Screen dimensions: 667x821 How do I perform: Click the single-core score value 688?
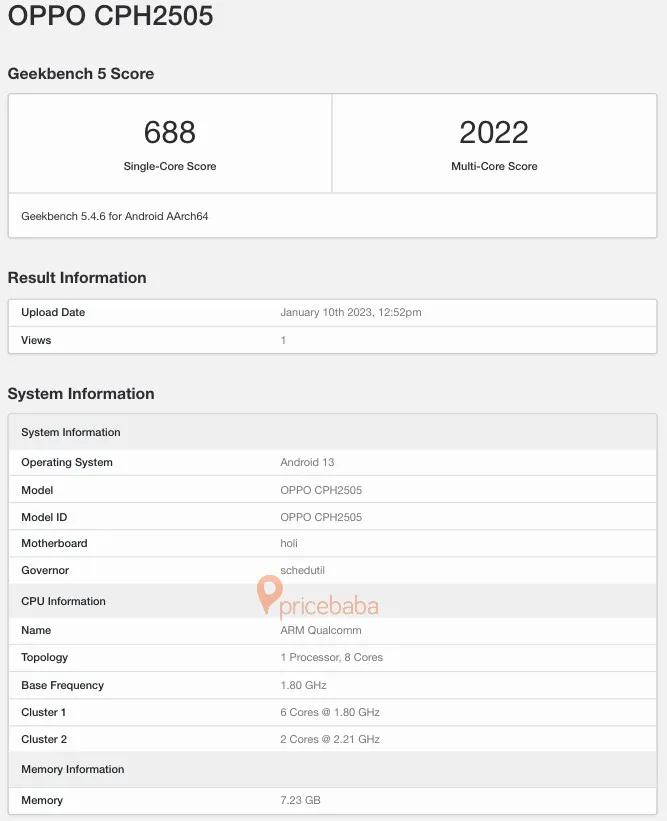click(x=170, y=132)
